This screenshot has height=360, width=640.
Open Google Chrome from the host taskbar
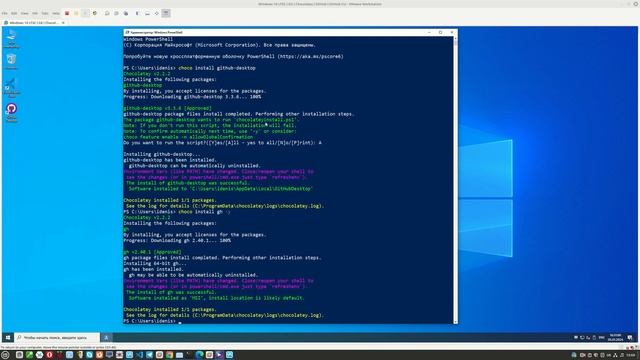coord(169,355)
